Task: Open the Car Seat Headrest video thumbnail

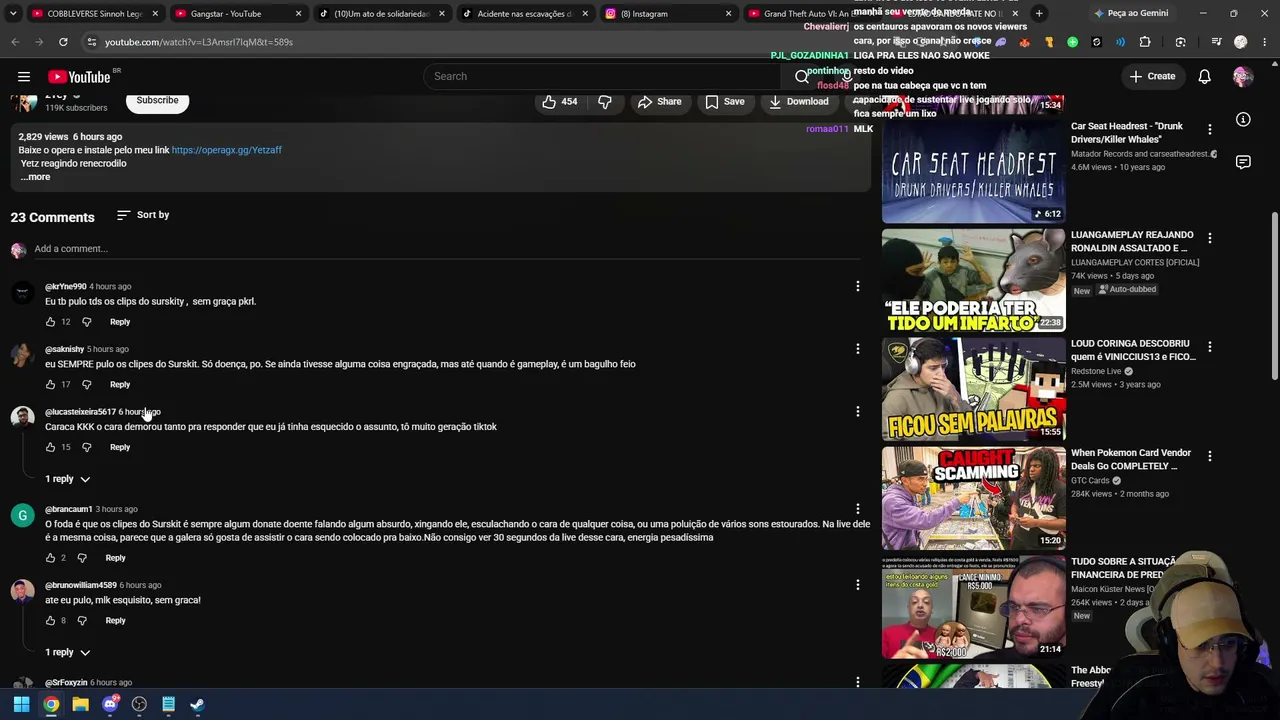Action: [973, 172]
